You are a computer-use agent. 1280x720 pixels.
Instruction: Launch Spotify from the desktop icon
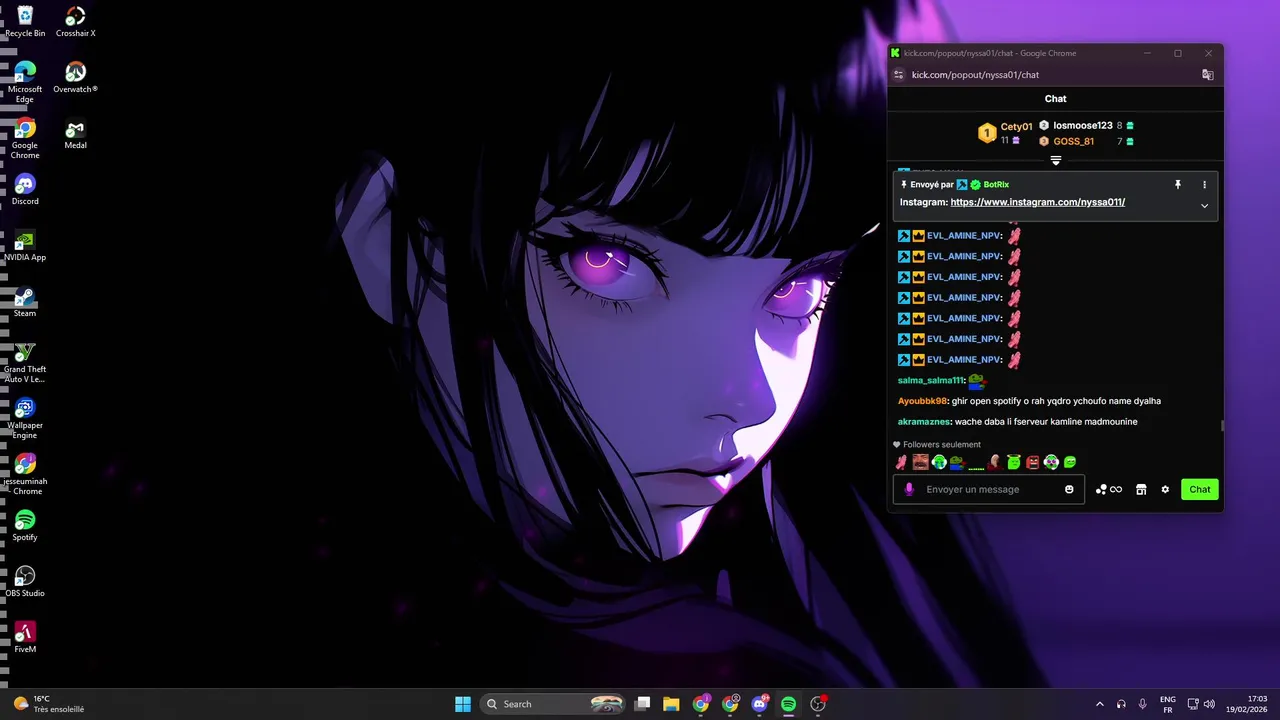25,525
